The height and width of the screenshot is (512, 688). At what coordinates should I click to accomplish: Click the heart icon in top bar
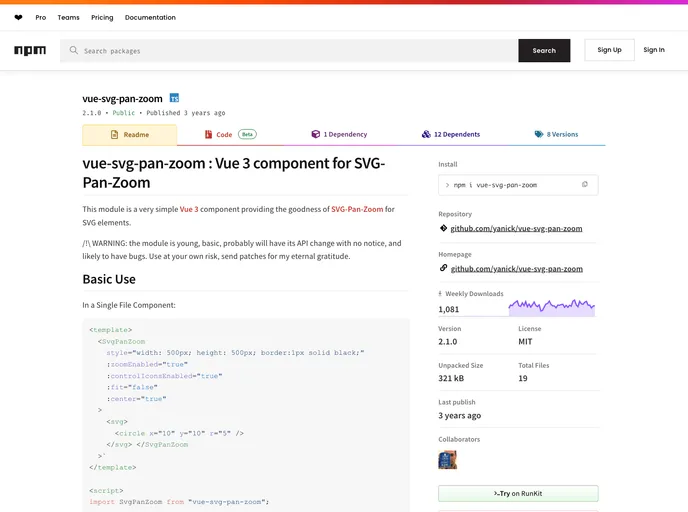coord(18,18)
